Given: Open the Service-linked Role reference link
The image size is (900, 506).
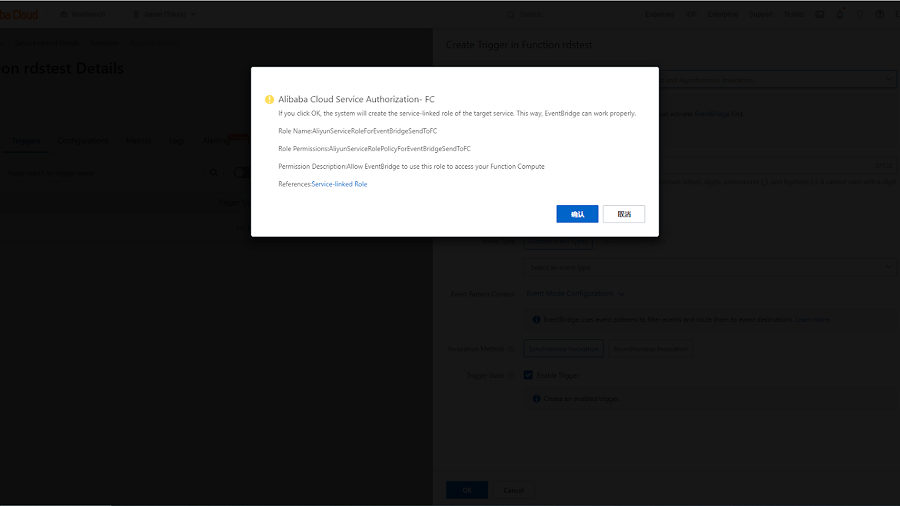Looking at the screenshot, I should tap(339, 184).
